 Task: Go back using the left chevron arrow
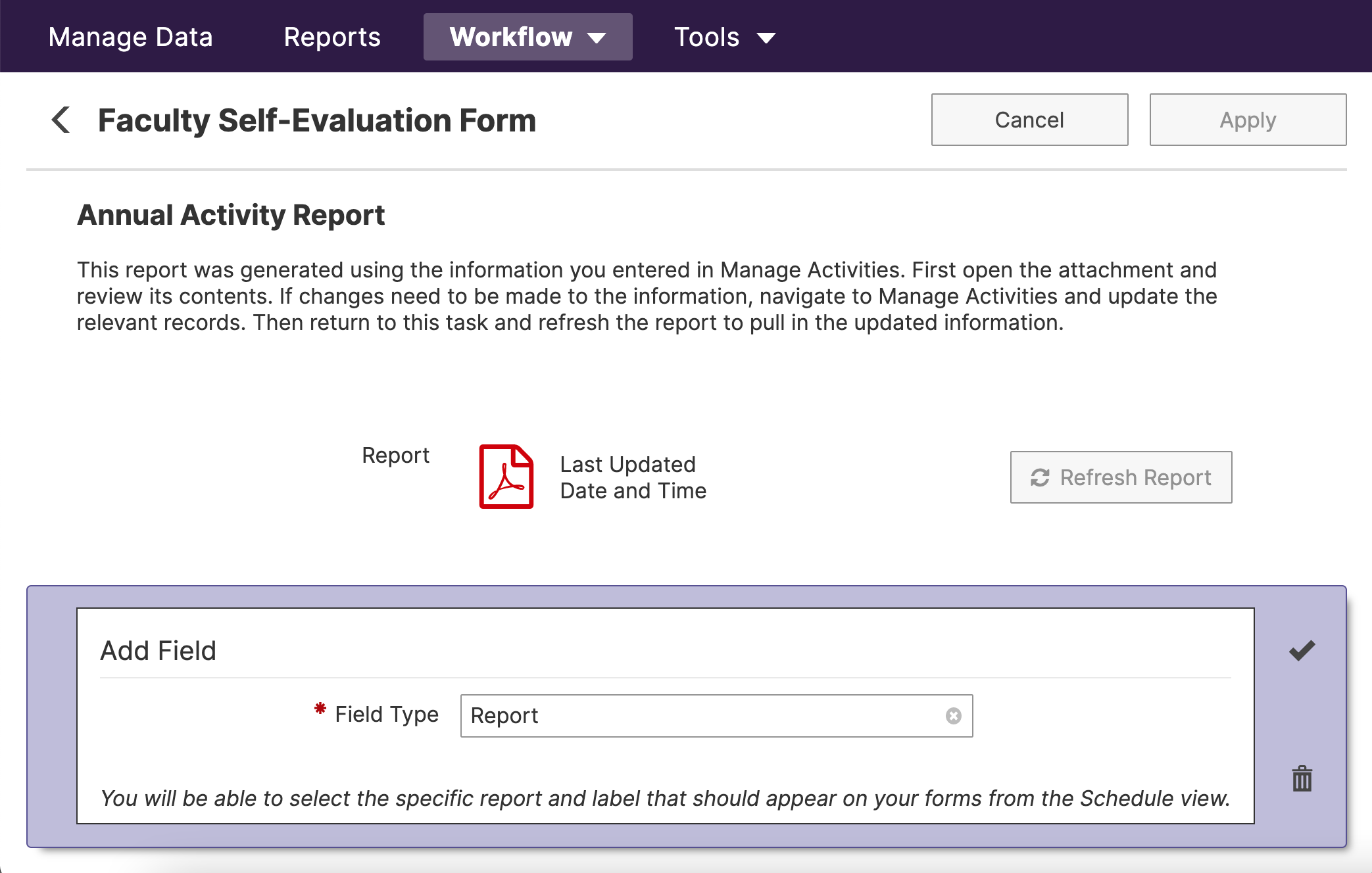(61, 120)
